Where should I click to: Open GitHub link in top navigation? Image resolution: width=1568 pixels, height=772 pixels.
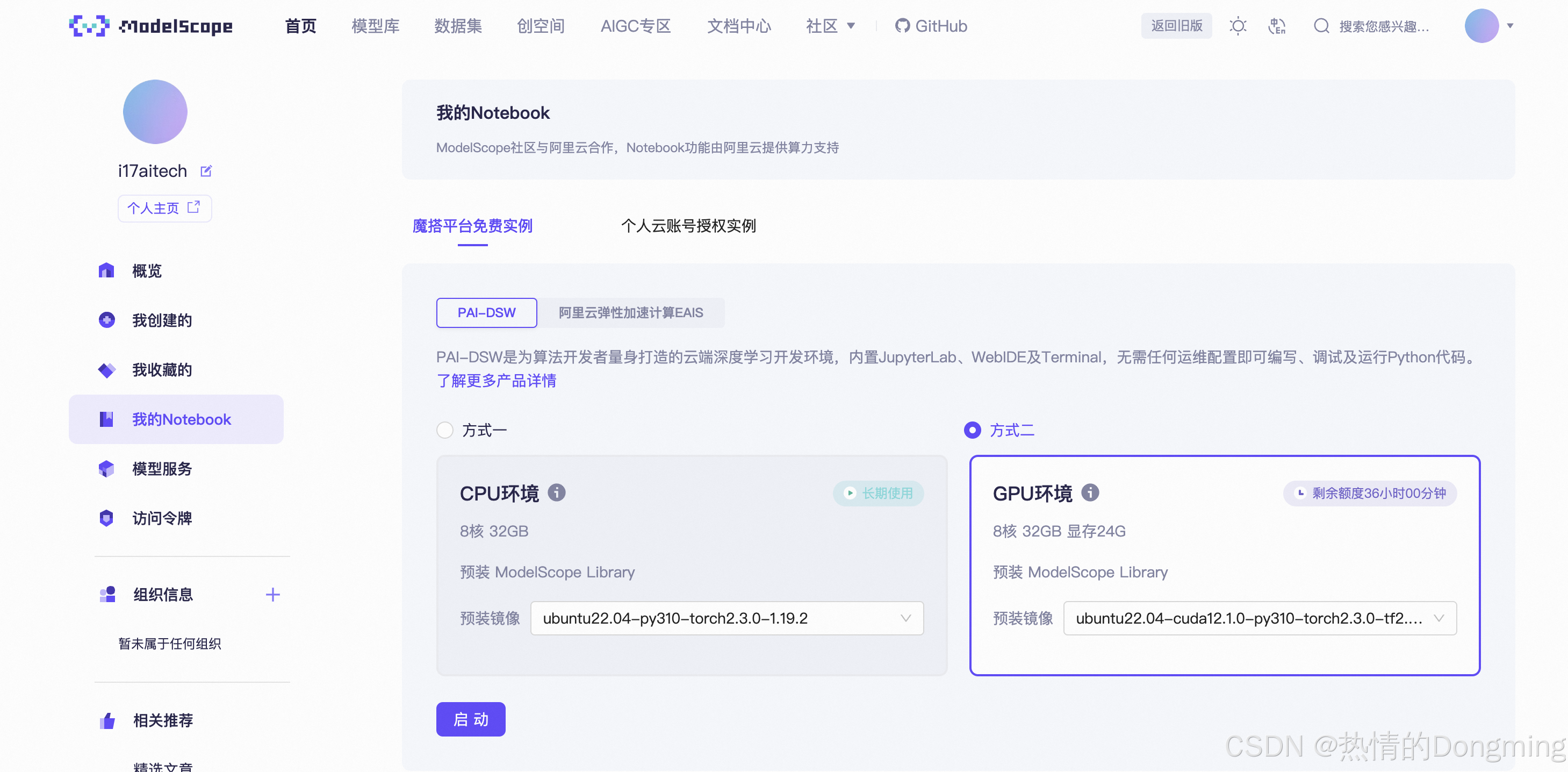point(931,26)
